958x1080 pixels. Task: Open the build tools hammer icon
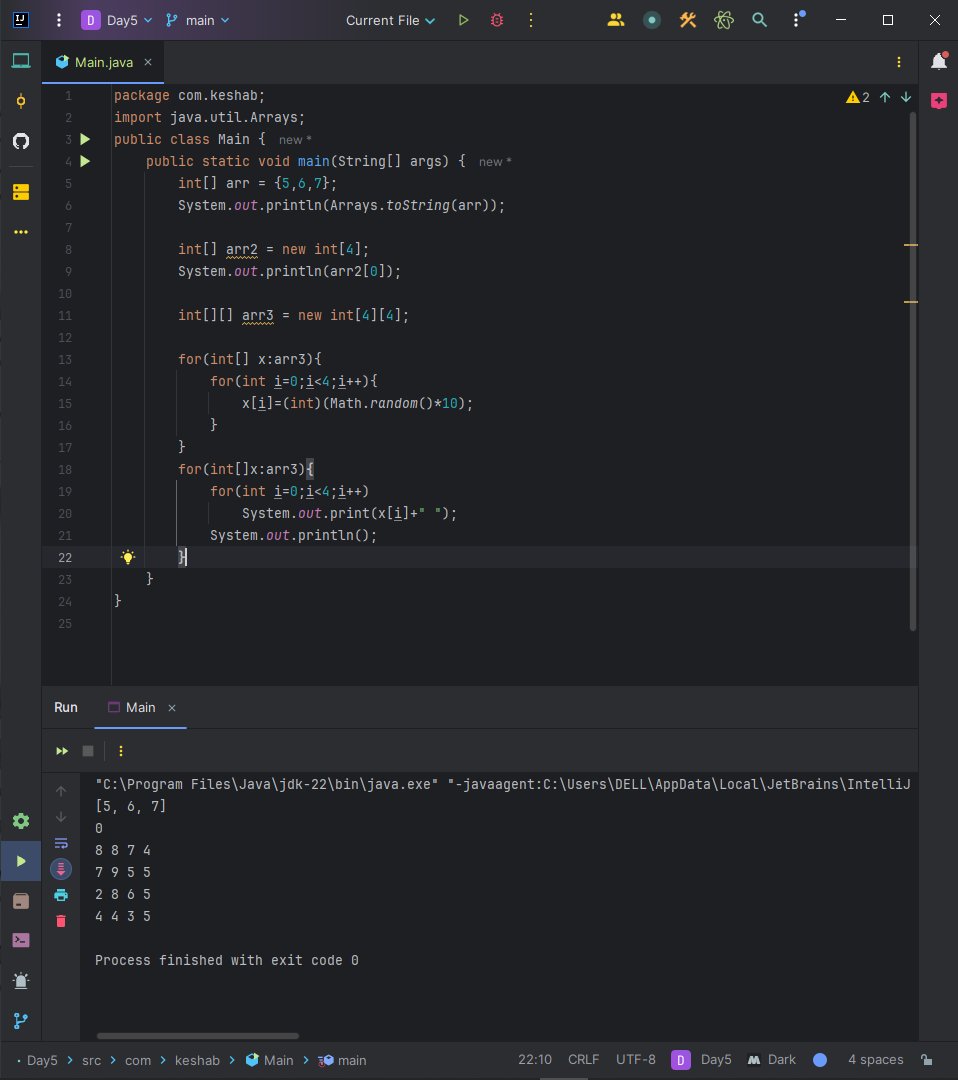(x=687, y=21)
